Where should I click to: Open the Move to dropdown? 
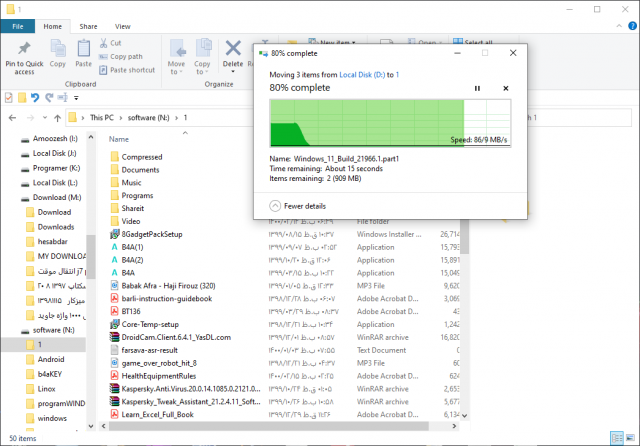click(177, 65)
